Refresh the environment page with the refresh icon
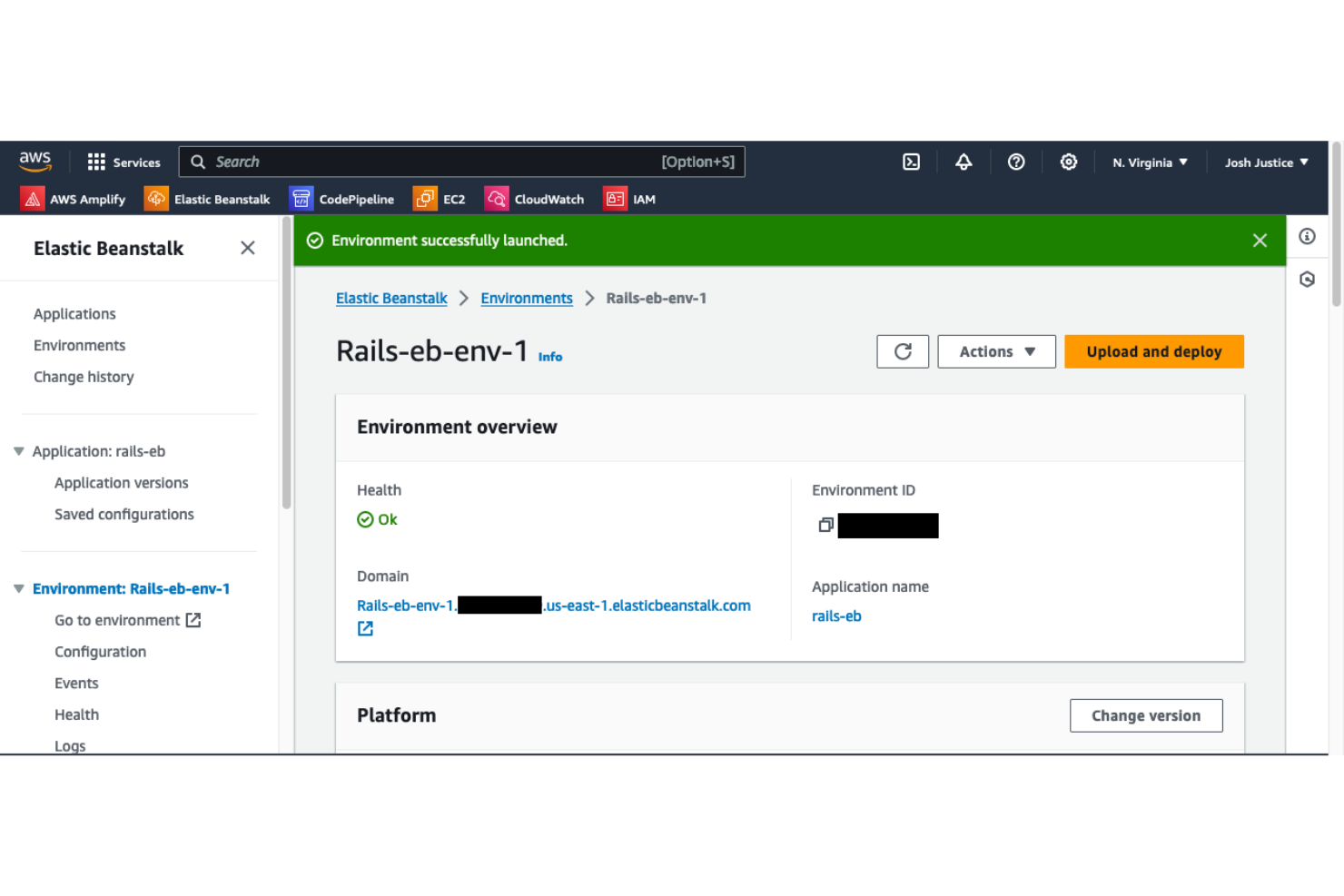This screenshot has height=896, width=1344. pos(903,351)
